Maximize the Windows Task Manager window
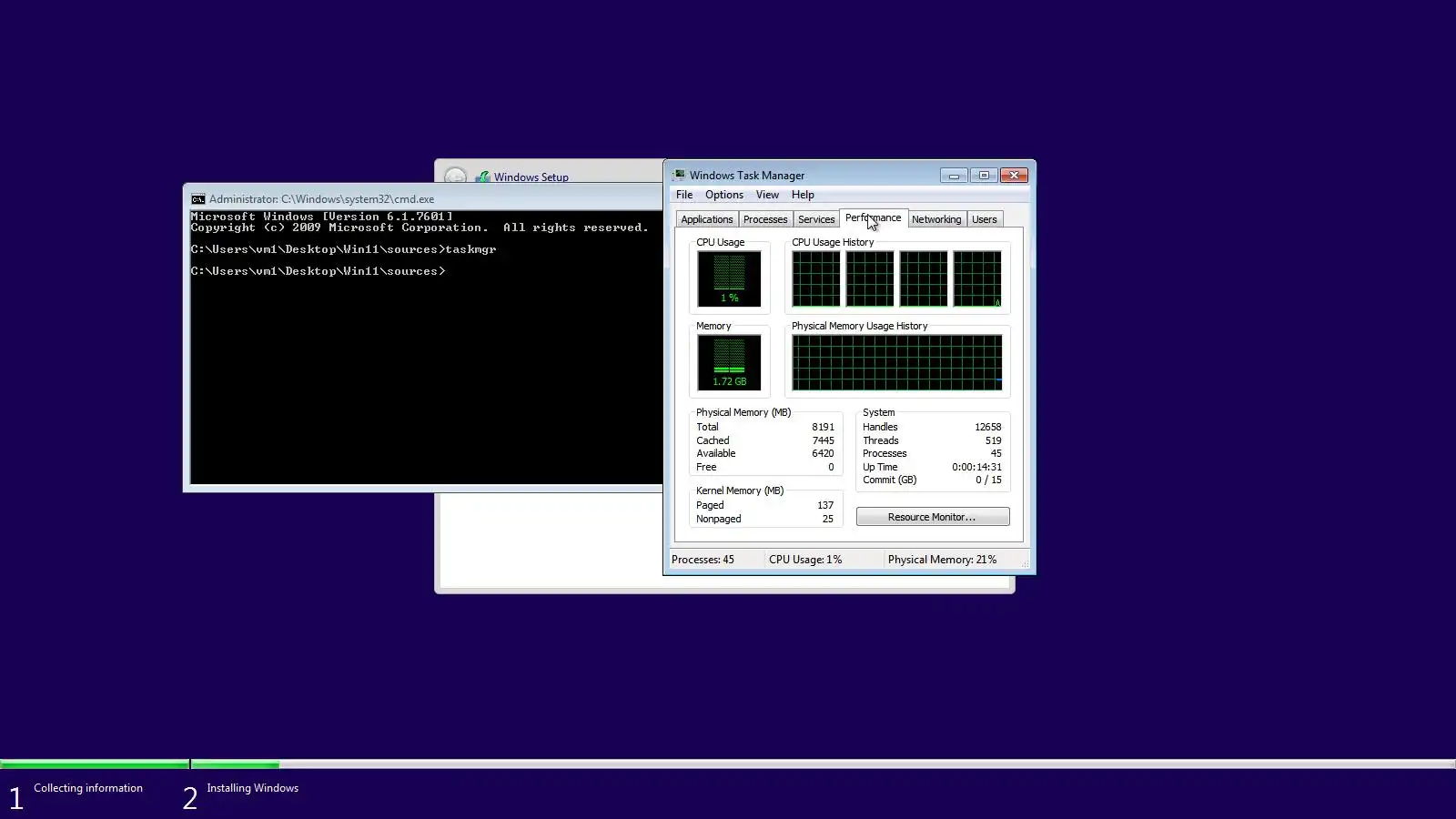The image size is (1456, 819). point(984,175)
